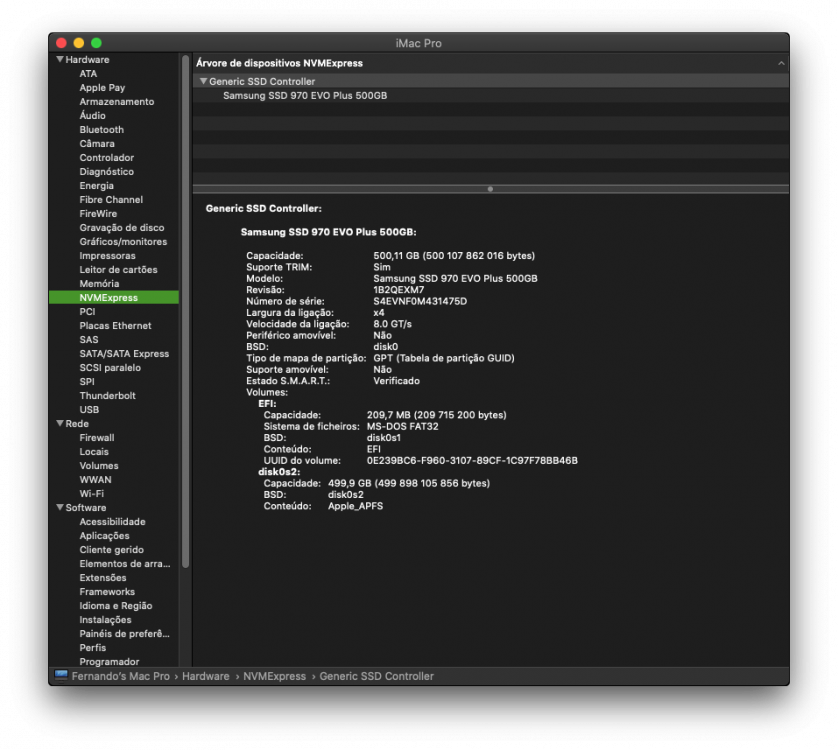838x750 pixels.
Task: Collapse the Generic SSD Controller tree triangle
Action: (x=203, y=81)
